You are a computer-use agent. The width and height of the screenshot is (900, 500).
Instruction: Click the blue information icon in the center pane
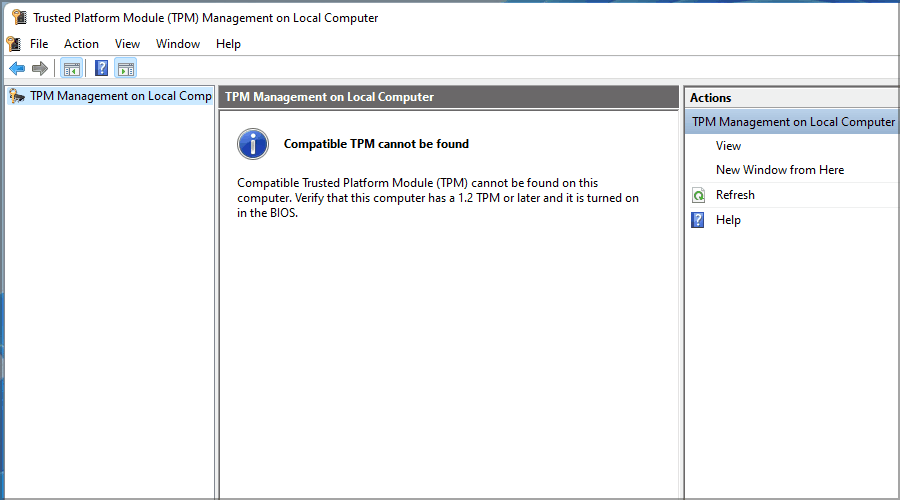coord(253,144)
